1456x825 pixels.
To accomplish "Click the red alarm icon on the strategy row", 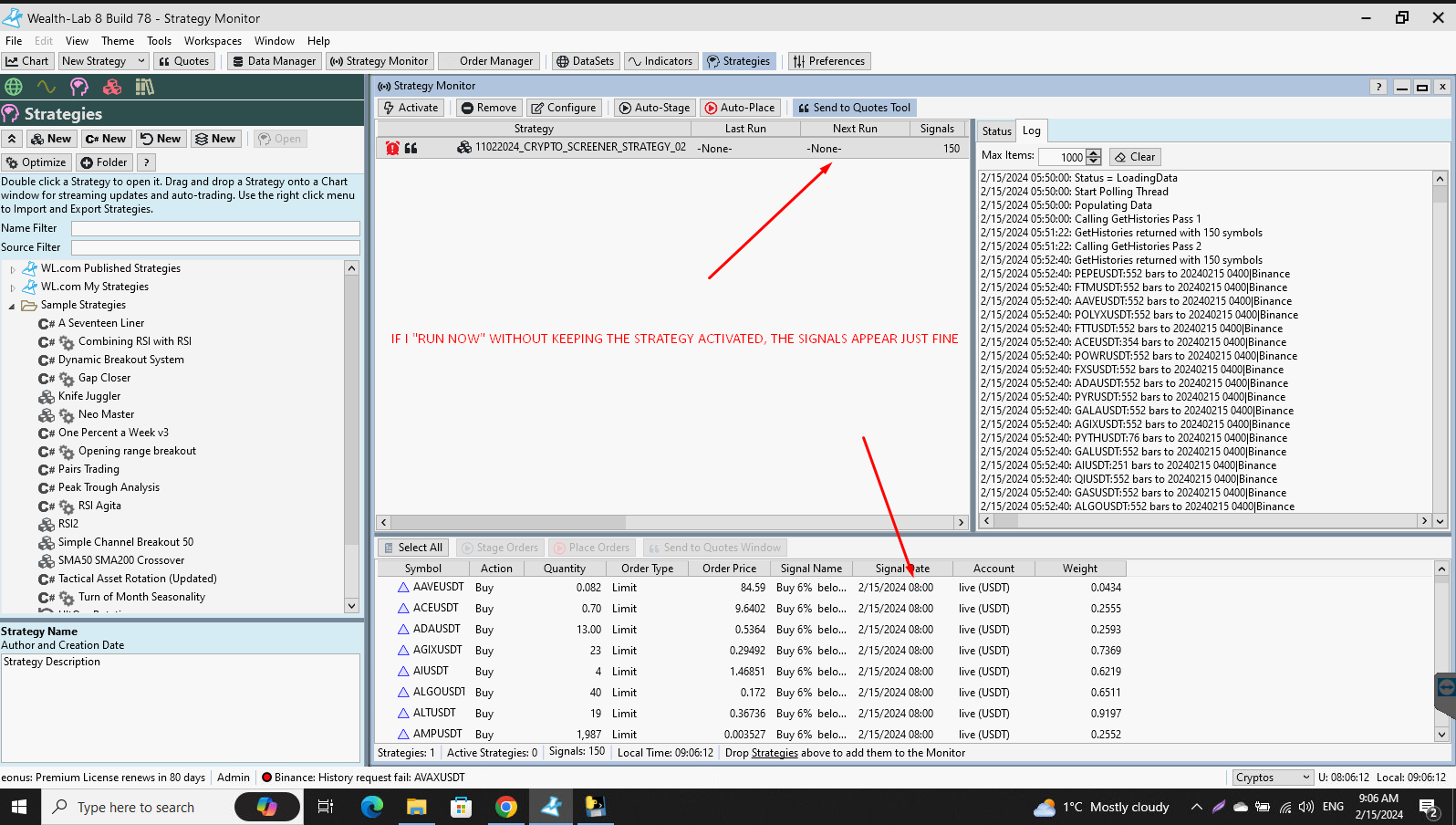I will coord(392,148).
